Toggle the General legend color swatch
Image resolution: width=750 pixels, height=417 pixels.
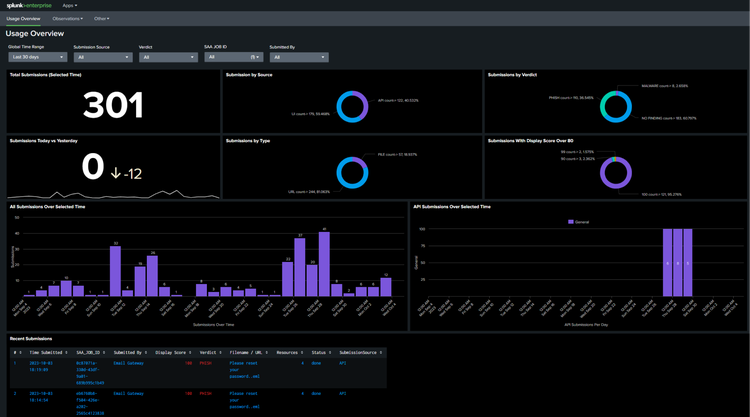pyautogui.click(x=570, y=221)
